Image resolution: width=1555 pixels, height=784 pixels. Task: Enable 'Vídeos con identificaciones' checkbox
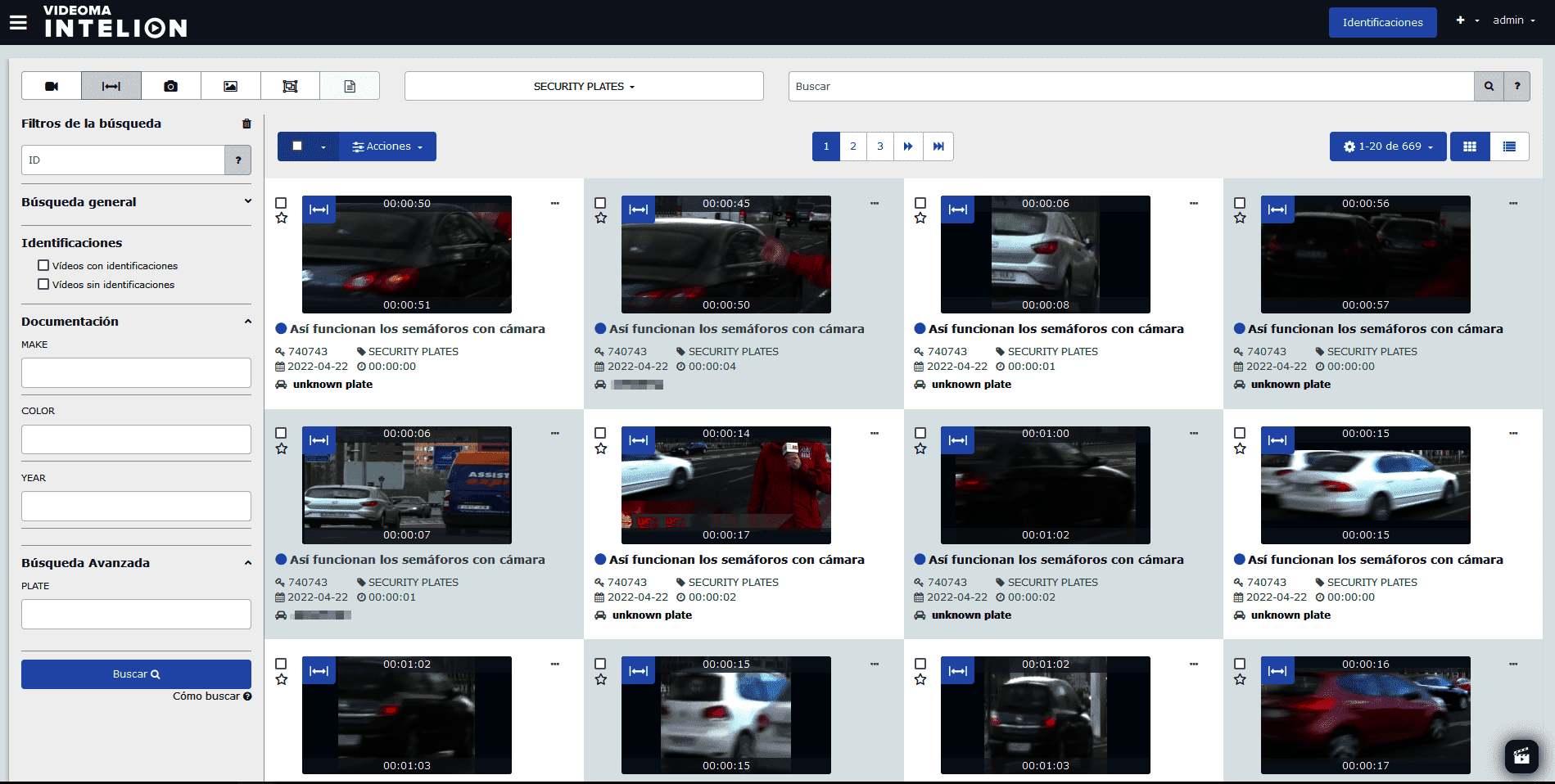coord(43,264)
